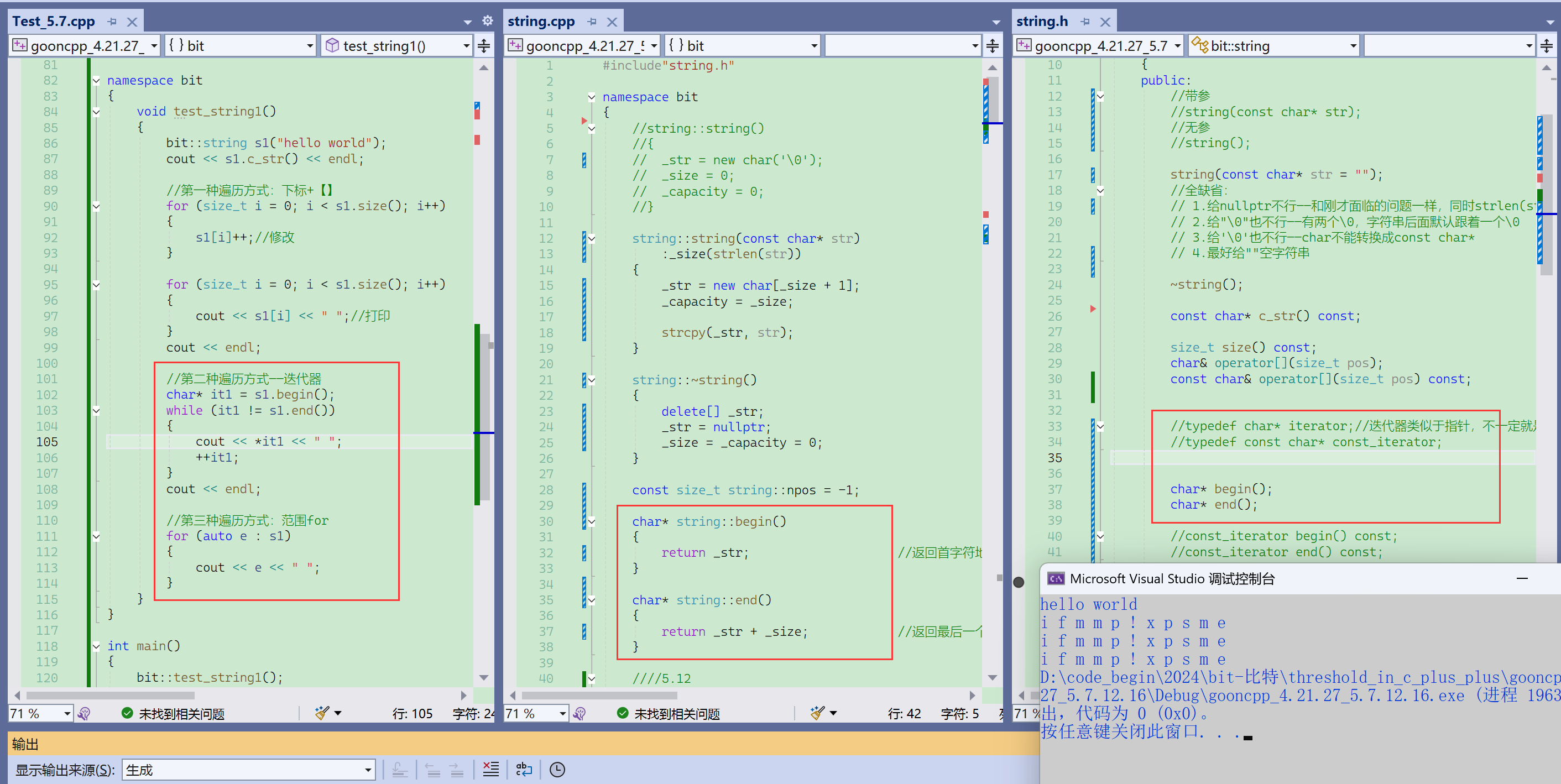Click code health indicator icon in Test_5.7.cpp
This screenshot has height=784, width=1561.
pyautogui.click(x=84, y=714)
